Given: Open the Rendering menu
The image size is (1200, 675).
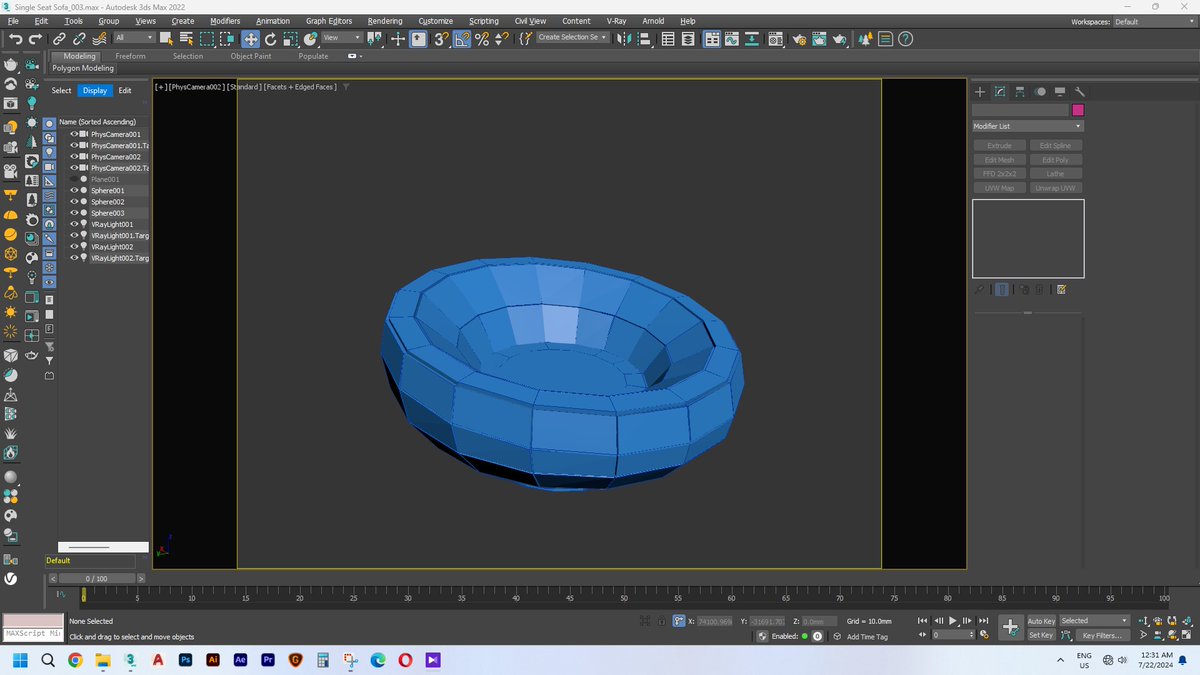Looking at the screenshot, I should pyautogui.click(x=385, y=21).
